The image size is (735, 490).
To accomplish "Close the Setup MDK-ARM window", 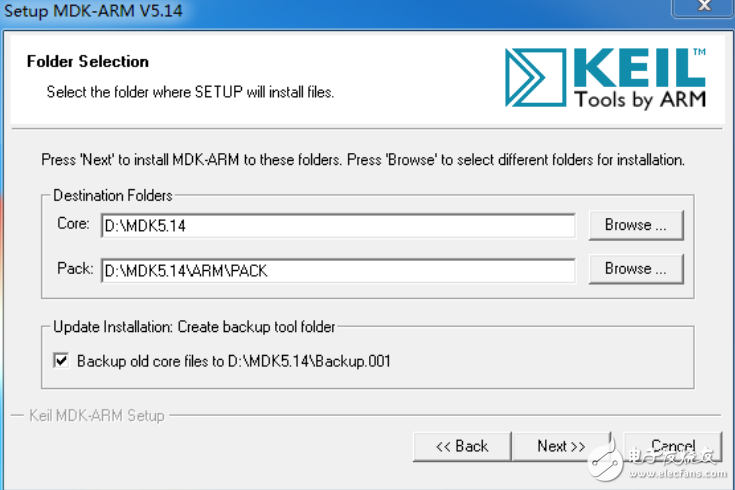I will point(703,7).
